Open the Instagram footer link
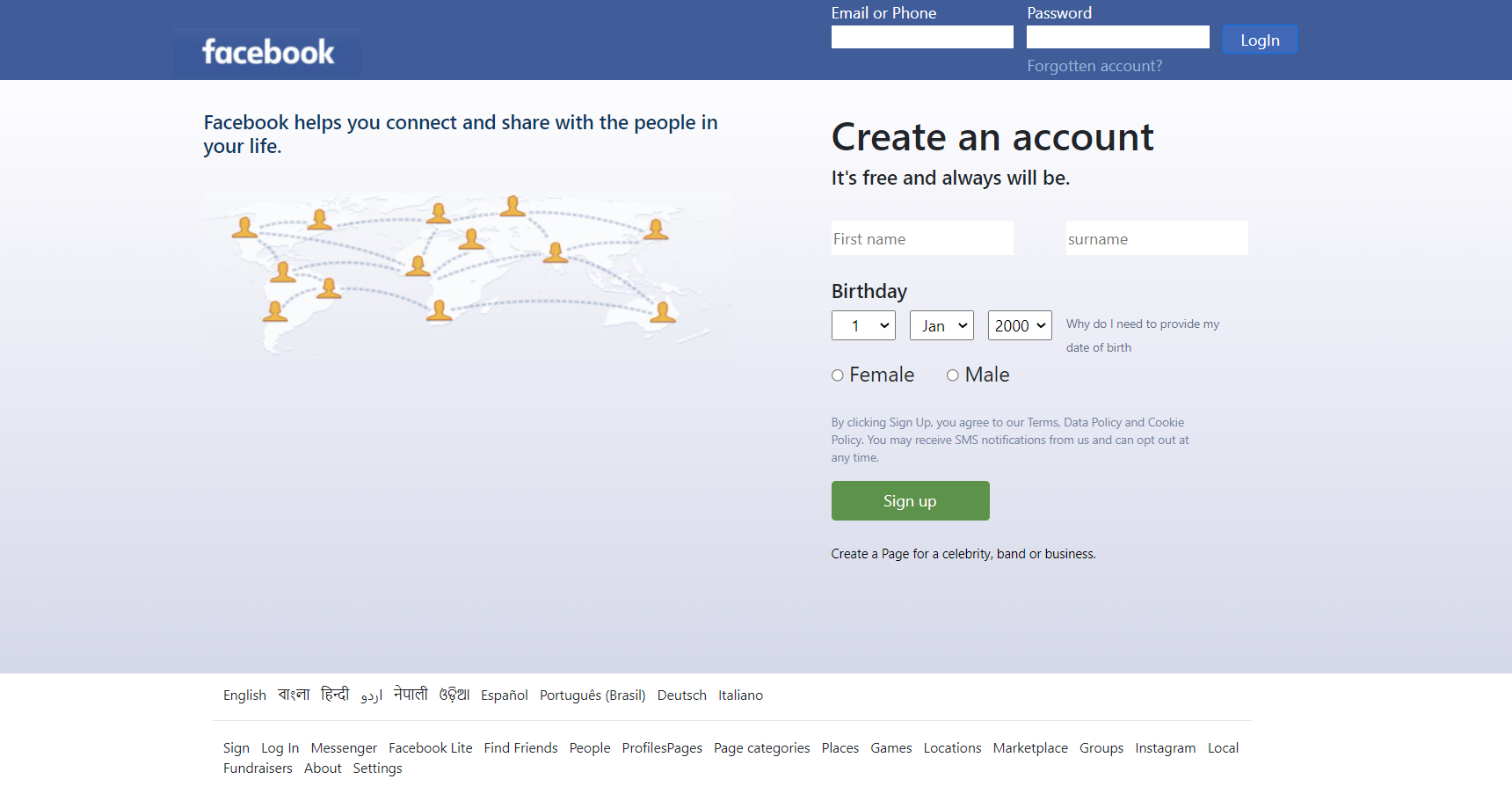1512x801 pixels. pyautogui.click(x=1165, y=747)
